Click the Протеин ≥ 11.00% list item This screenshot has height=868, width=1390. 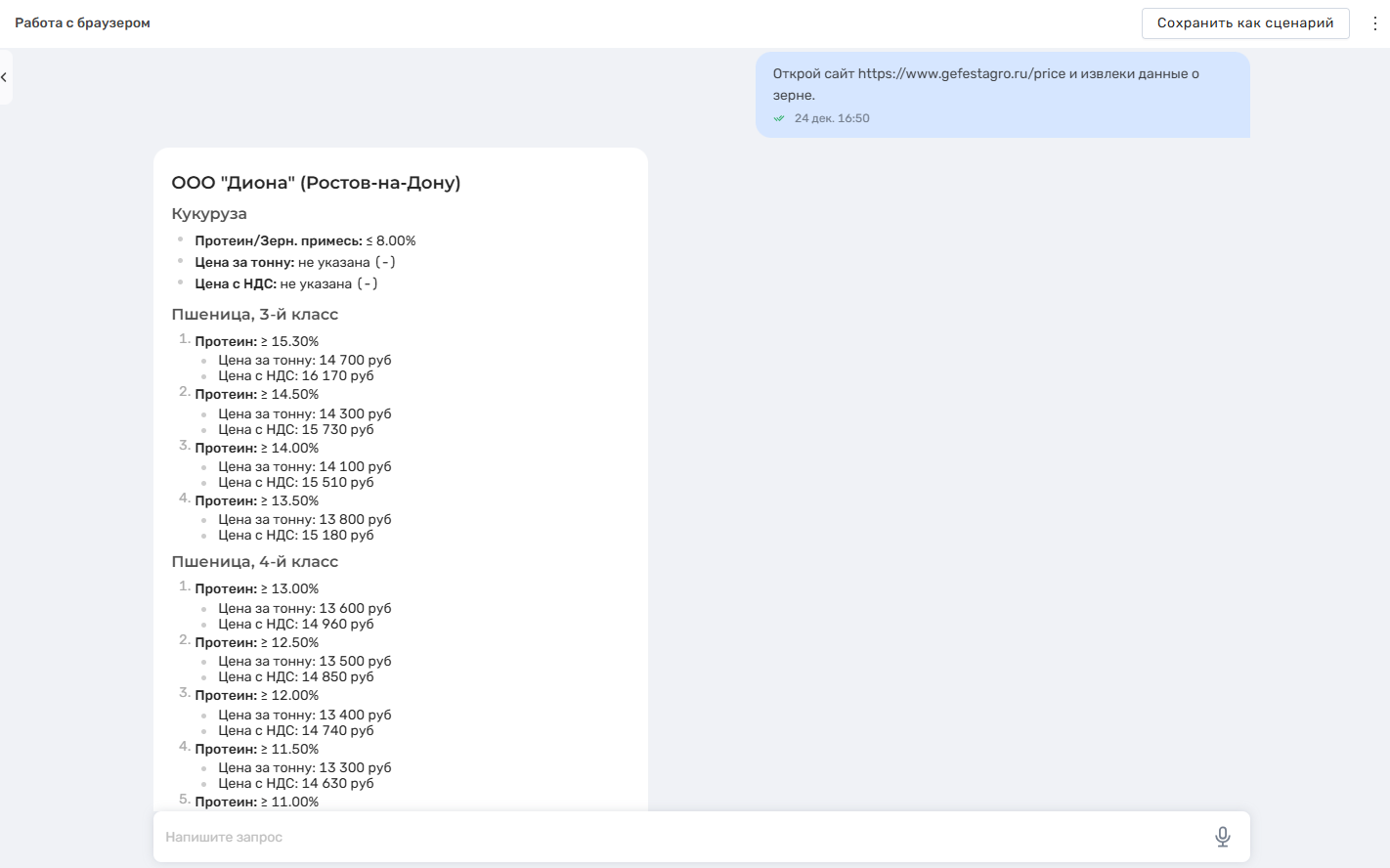(256, 802)
